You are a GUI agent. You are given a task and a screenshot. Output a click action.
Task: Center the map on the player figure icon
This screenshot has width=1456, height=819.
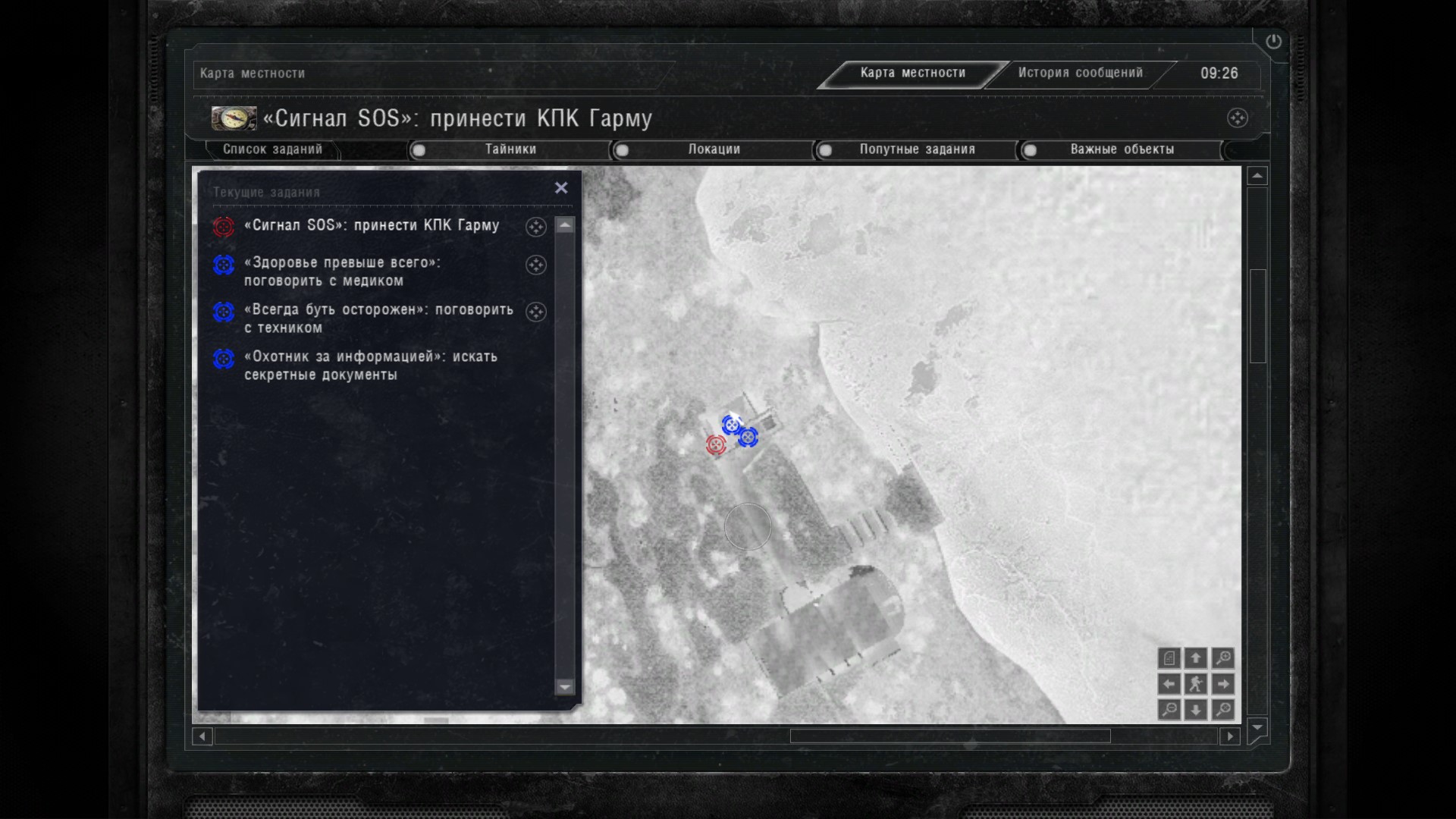point(1196,684)
